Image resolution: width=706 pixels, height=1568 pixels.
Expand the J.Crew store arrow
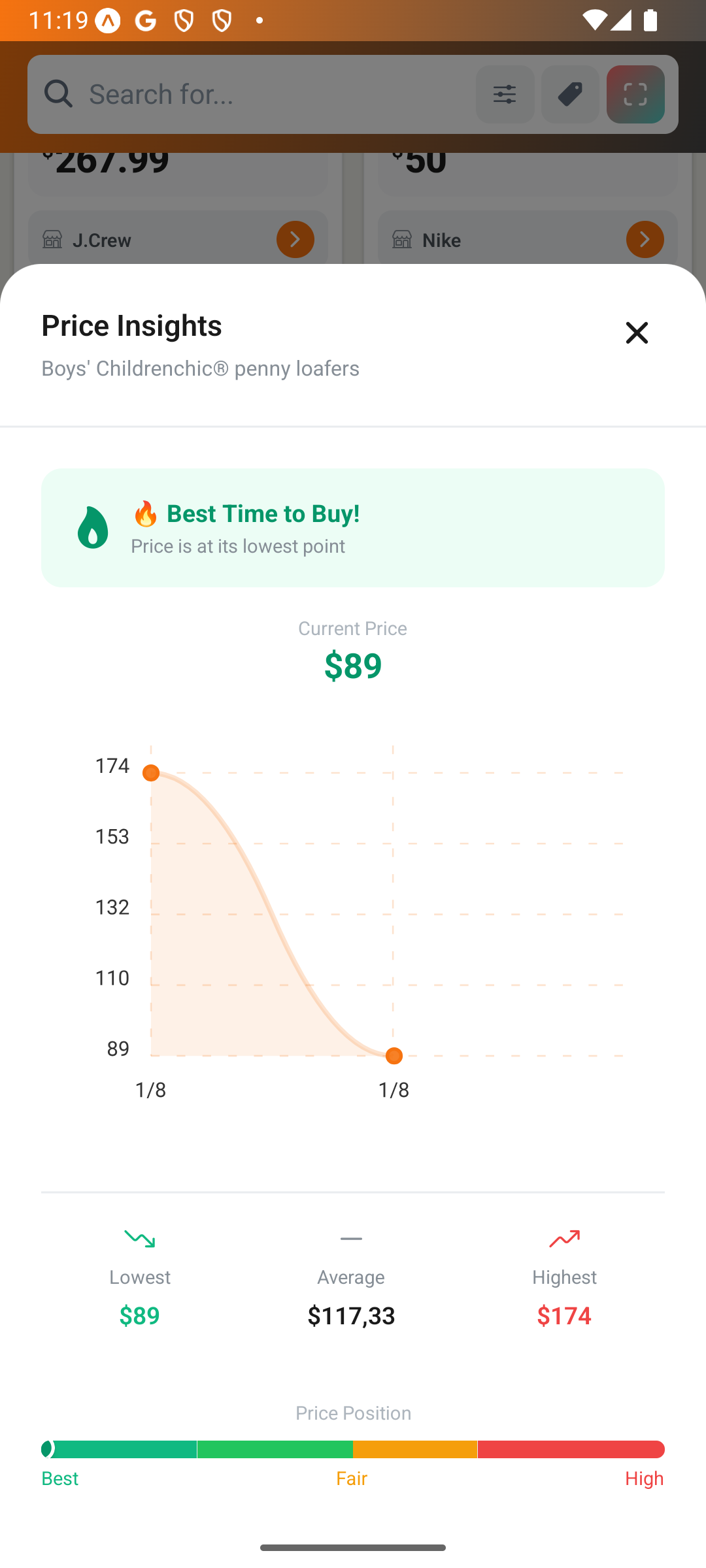[x=295, y=240]
